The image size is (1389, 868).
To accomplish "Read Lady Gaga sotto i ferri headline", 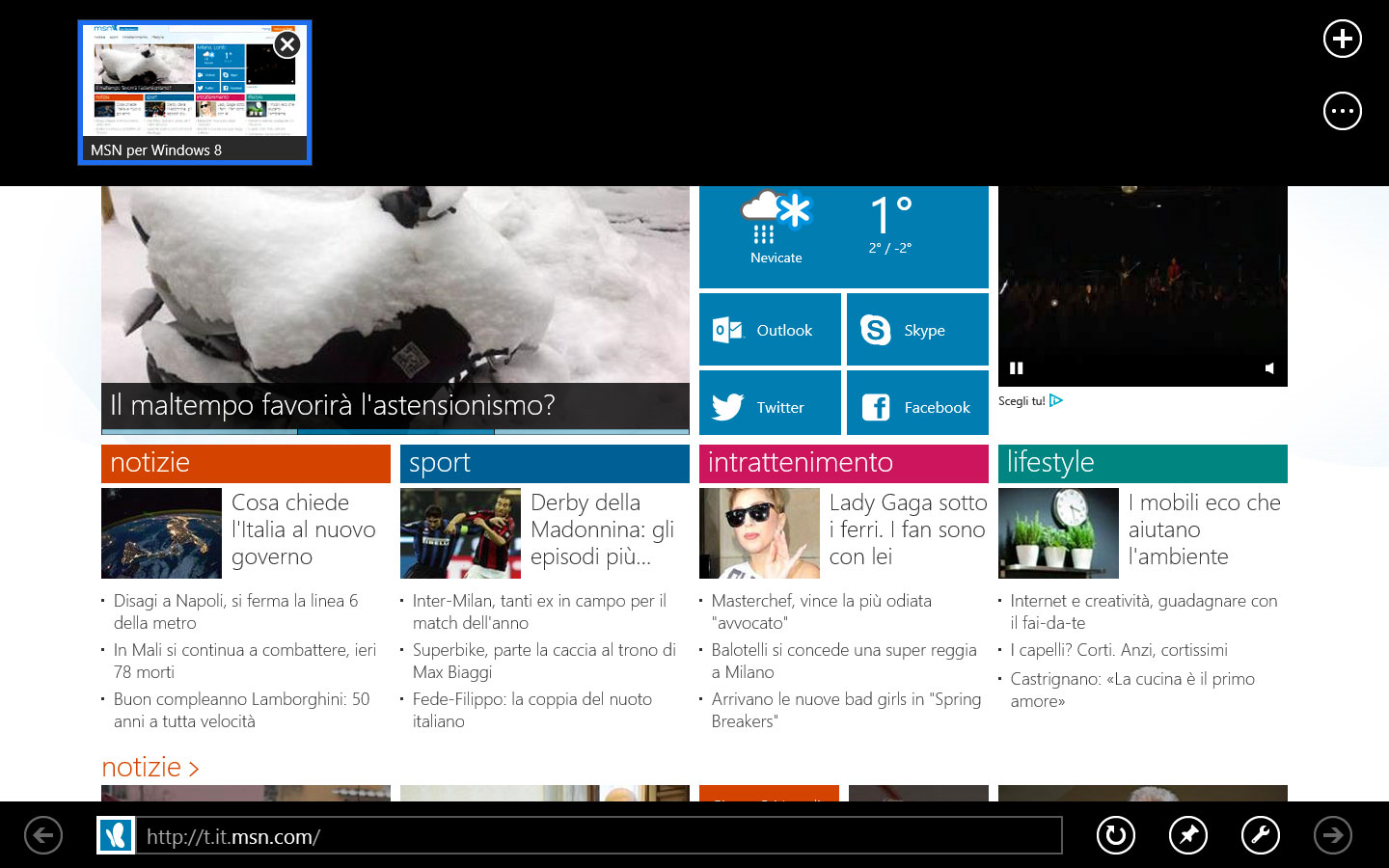I will [x=908, y=529].
